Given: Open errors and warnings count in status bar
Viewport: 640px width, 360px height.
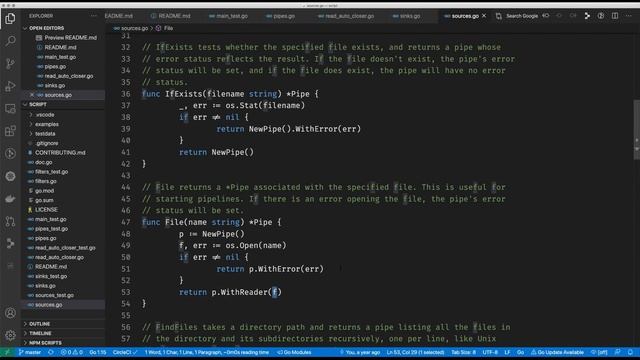Looking at the screenshot, I should (71, 352).
